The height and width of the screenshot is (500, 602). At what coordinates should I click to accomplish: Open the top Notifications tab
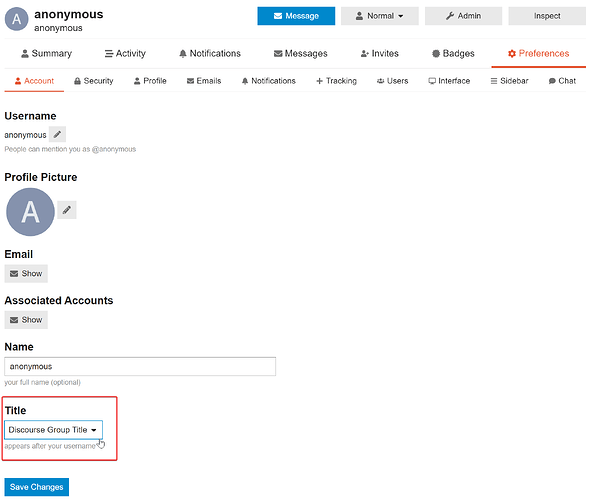210,53
